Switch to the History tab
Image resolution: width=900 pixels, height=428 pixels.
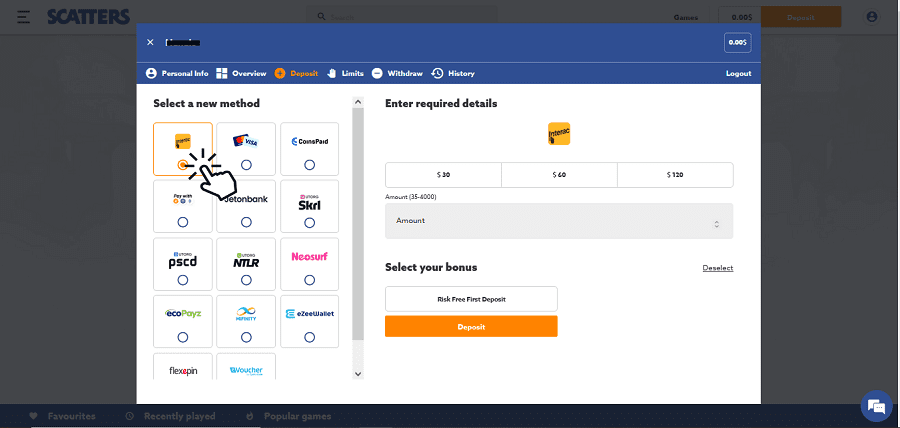click(453, 73)
